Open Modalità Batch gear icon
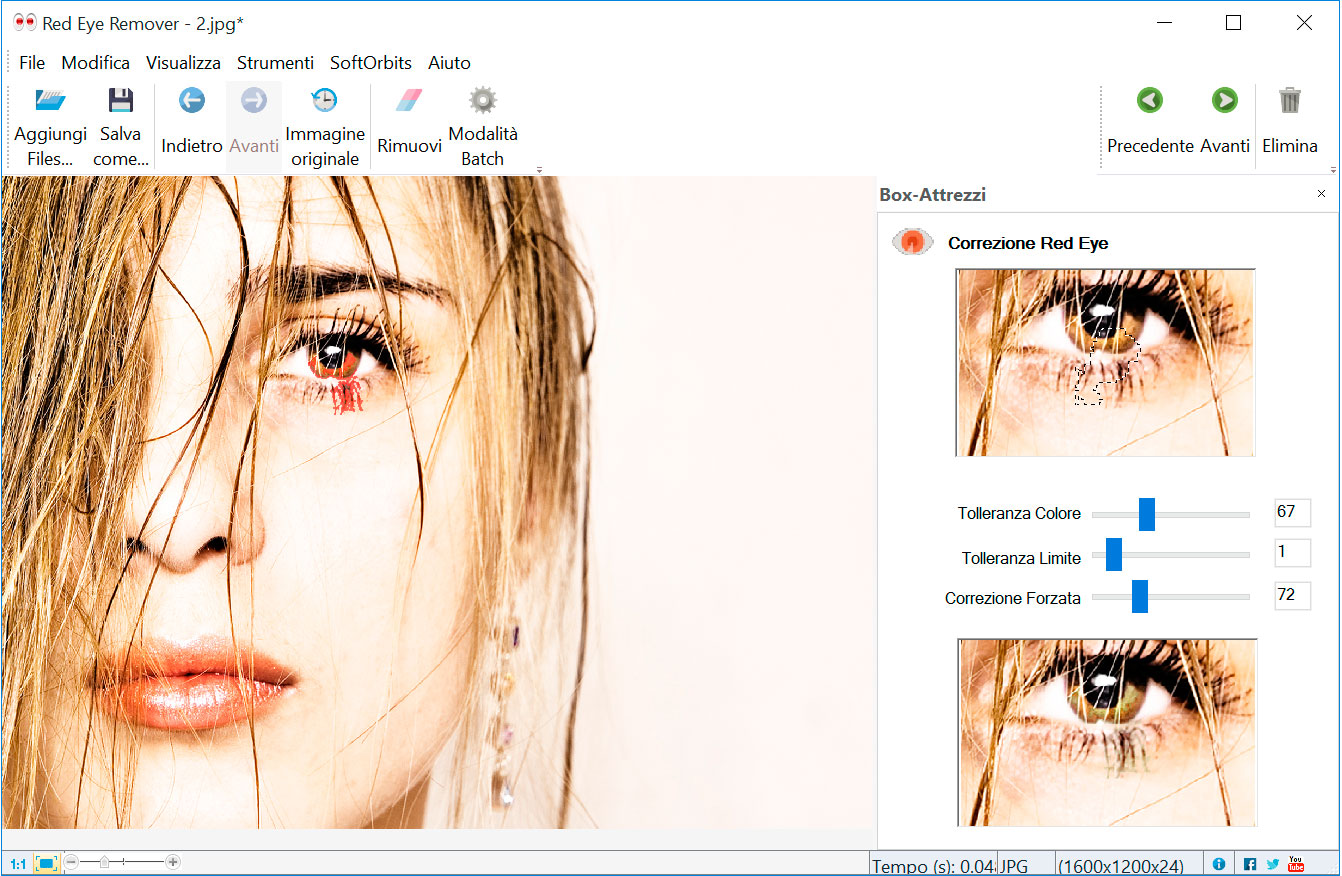Viewport: 1342px width, 876px height. (483, 101)
